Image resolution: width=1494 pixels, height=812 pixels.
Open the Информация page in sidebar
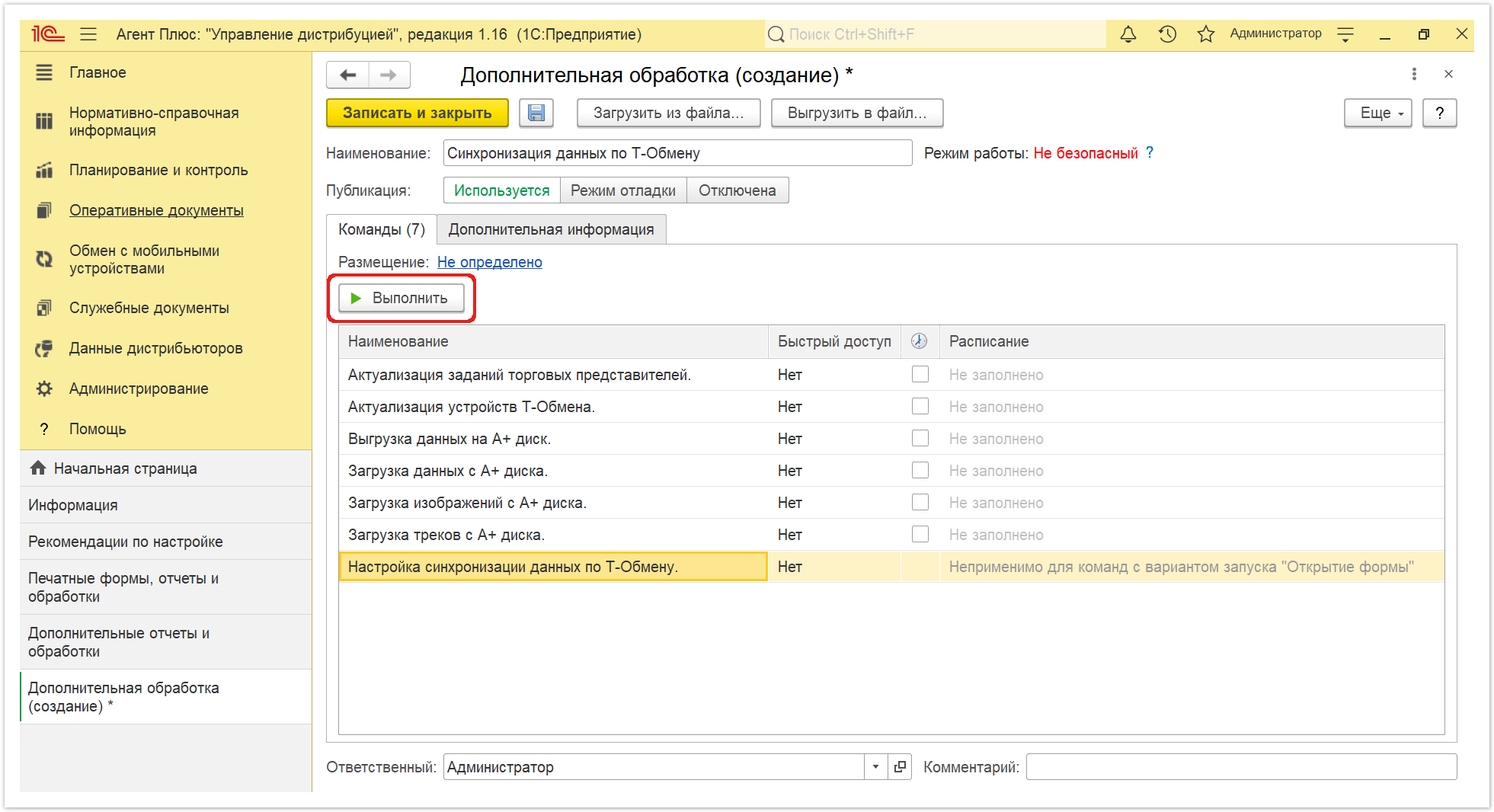pos(166,505)
